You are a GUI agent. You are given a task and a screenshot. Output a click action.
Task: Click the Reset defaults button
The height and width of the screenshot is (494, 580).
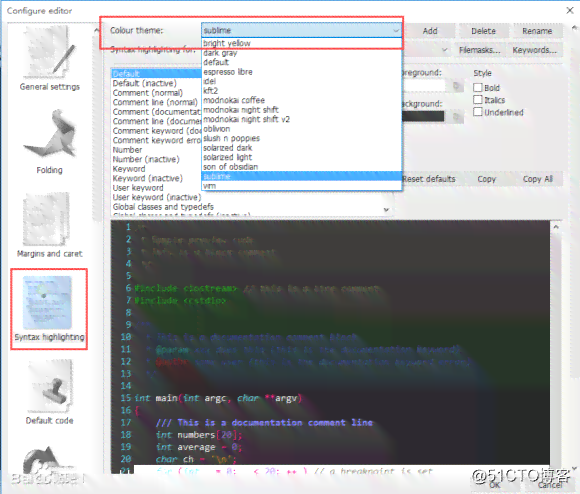[429, 179]
